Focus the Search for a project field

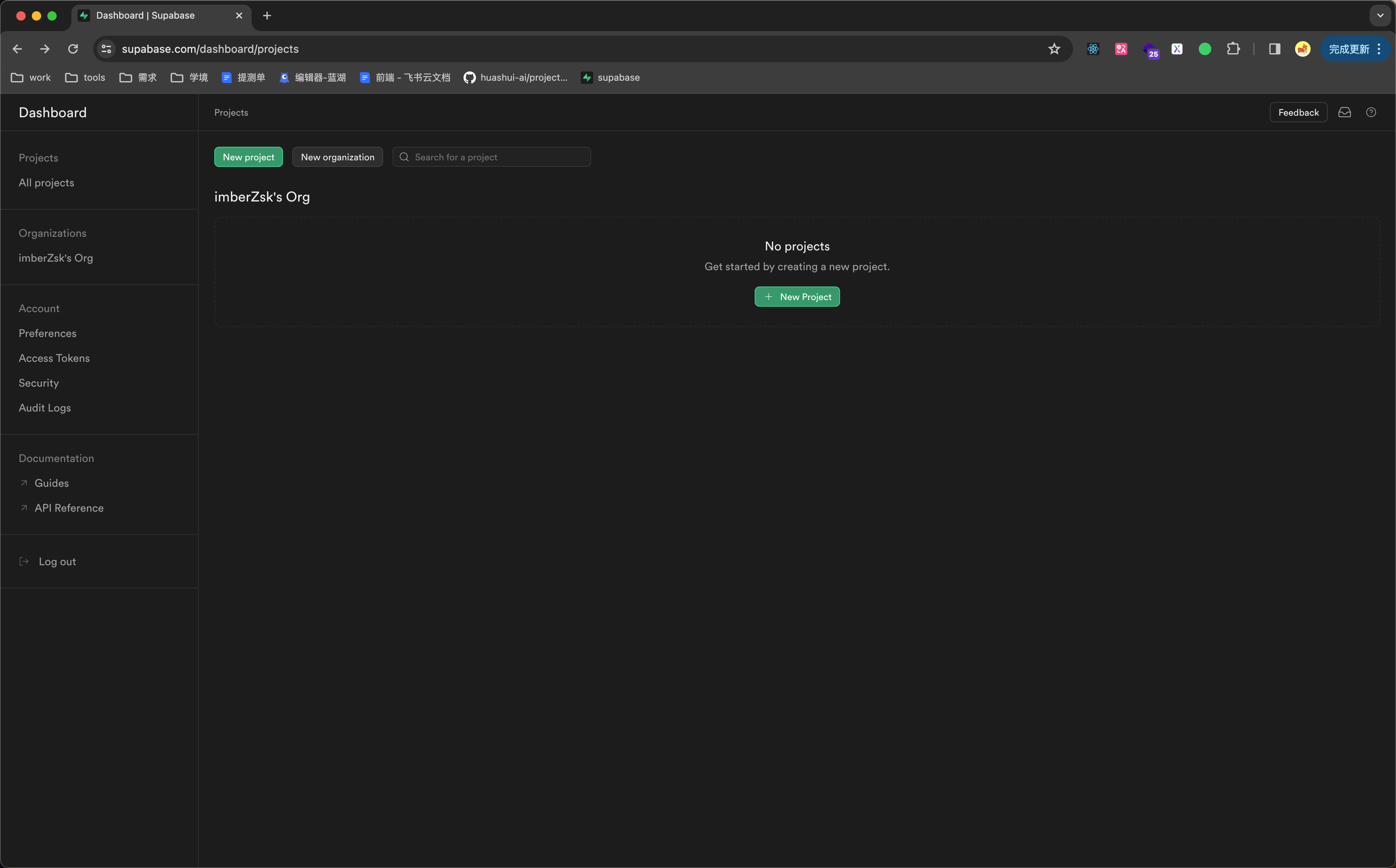[x=491, y=157]
